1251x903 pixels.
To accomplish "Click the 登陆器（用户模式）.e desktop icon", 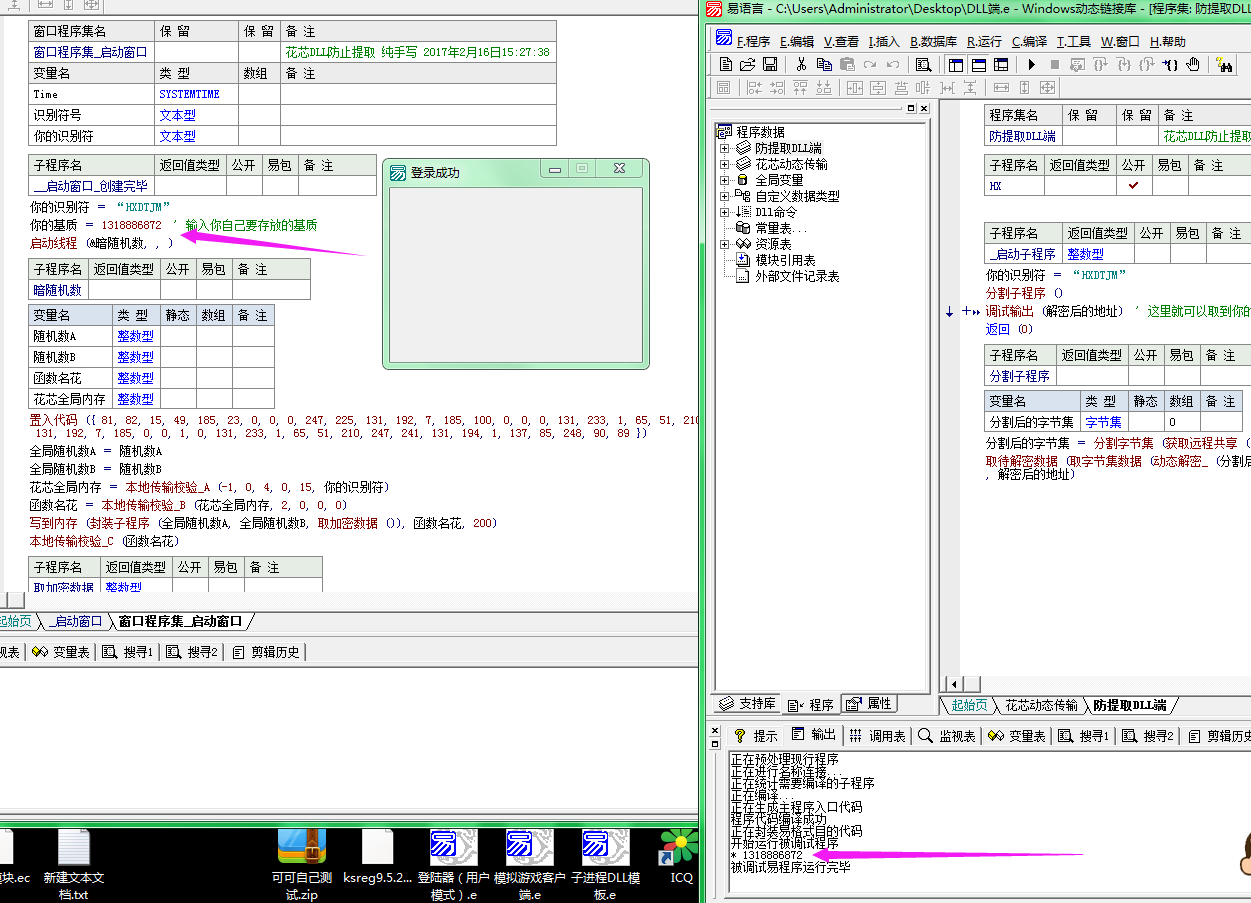I will coord(454,864).
